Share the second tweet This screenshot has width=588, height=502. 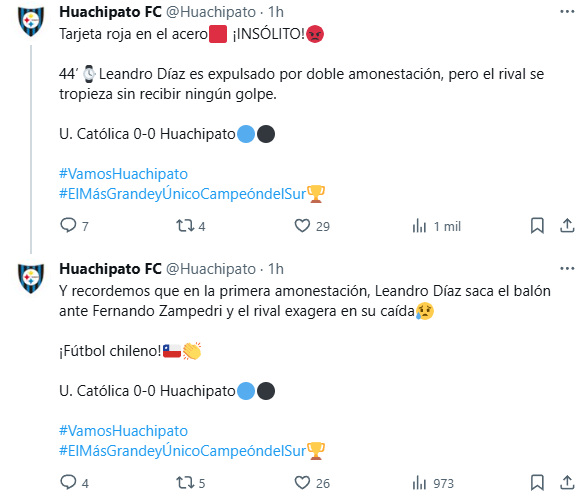point(567,483)
